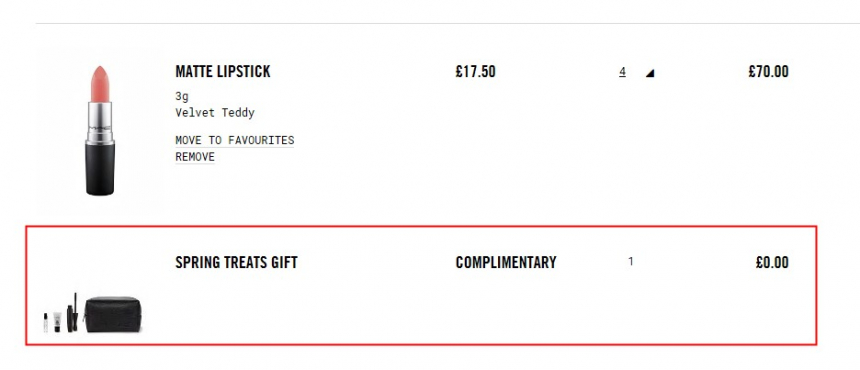Click the COMPLIMENTARY price label

[506, 263]
